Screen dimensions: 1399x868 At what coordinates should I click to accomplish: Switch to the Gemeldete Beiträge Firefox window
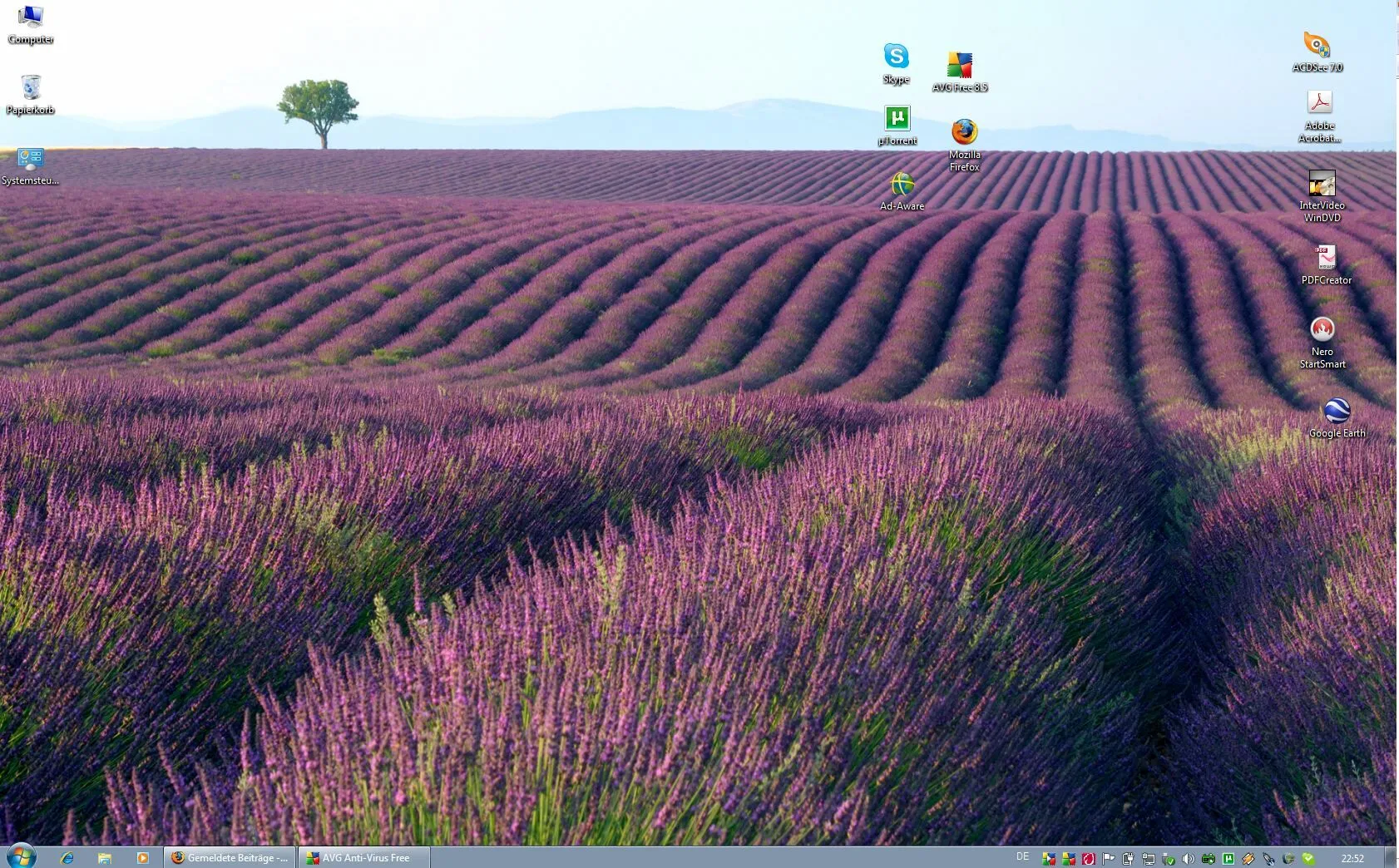pyautogui.click(x=230, y=858)
